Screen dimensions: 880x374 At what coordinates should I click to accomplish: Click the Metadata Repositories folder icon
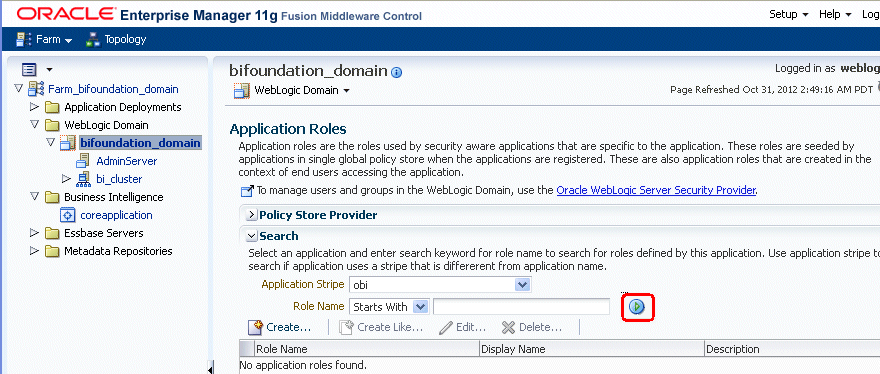point(52,251)
